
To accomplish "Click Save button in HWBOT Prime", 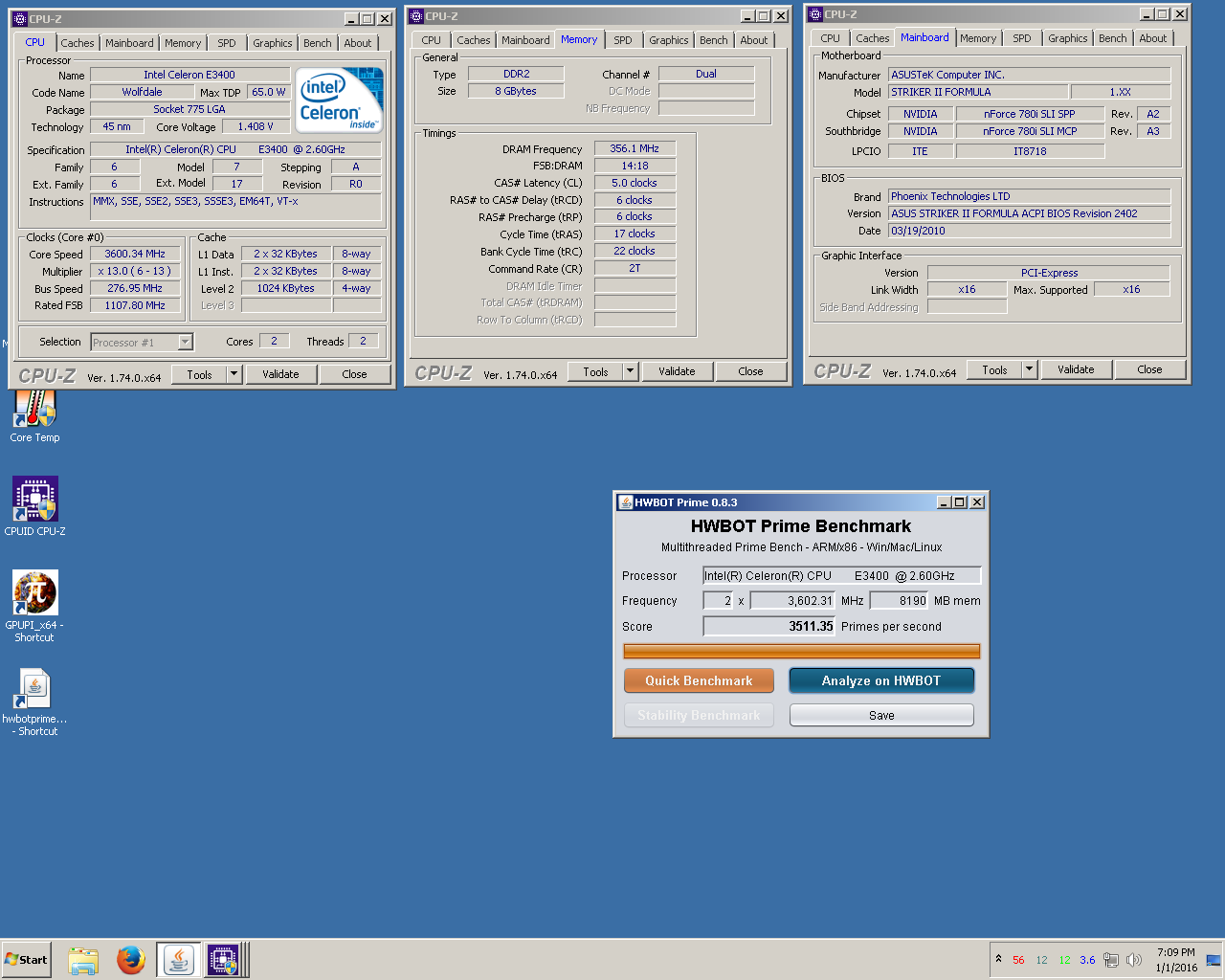I will [881, 715].
